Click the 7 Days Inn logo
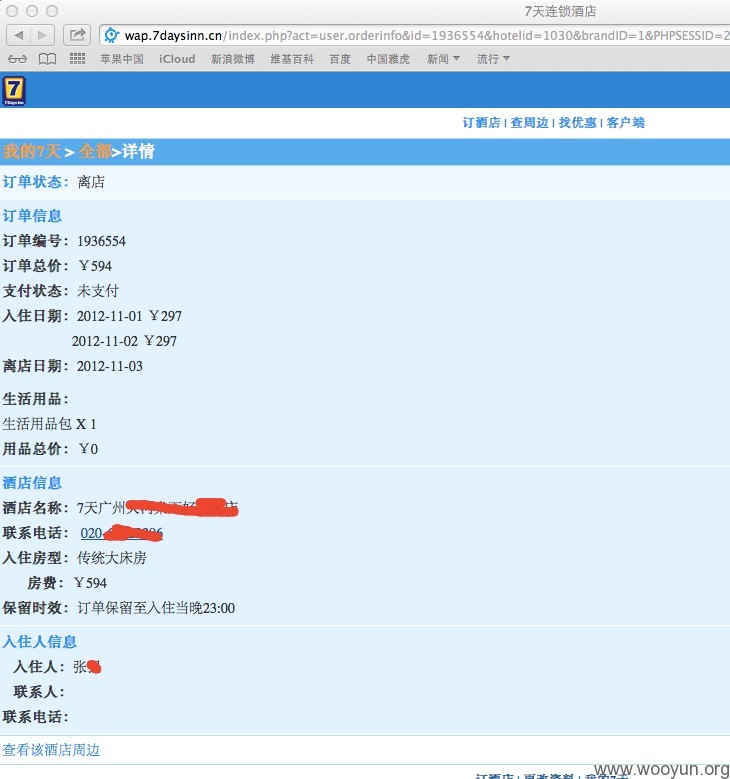This screenshot has height=779, width=730. [x=14, y=90]
